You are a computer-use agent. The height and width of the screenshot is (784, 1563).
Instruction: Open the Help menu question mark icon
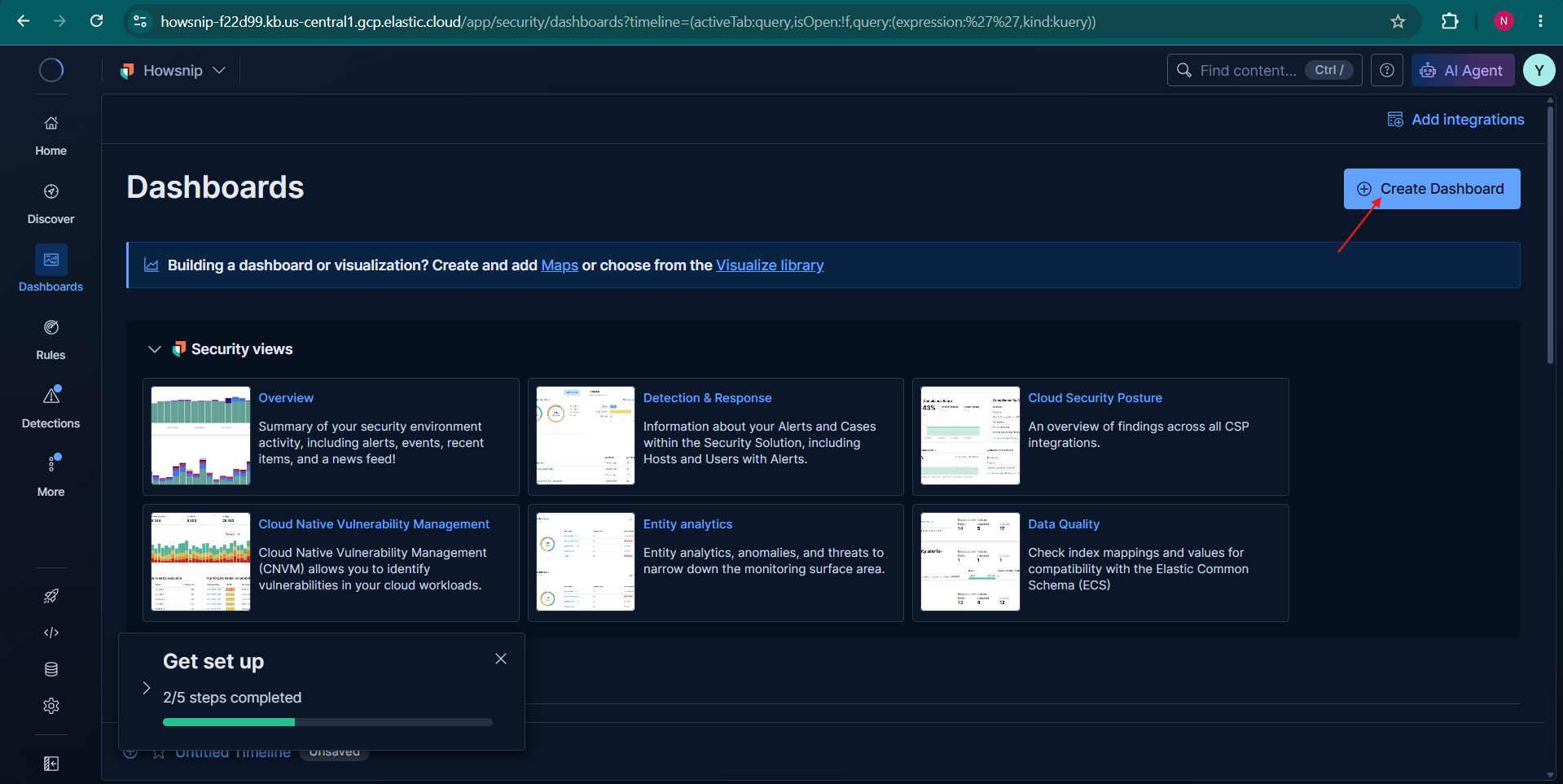click(1387, 71)
